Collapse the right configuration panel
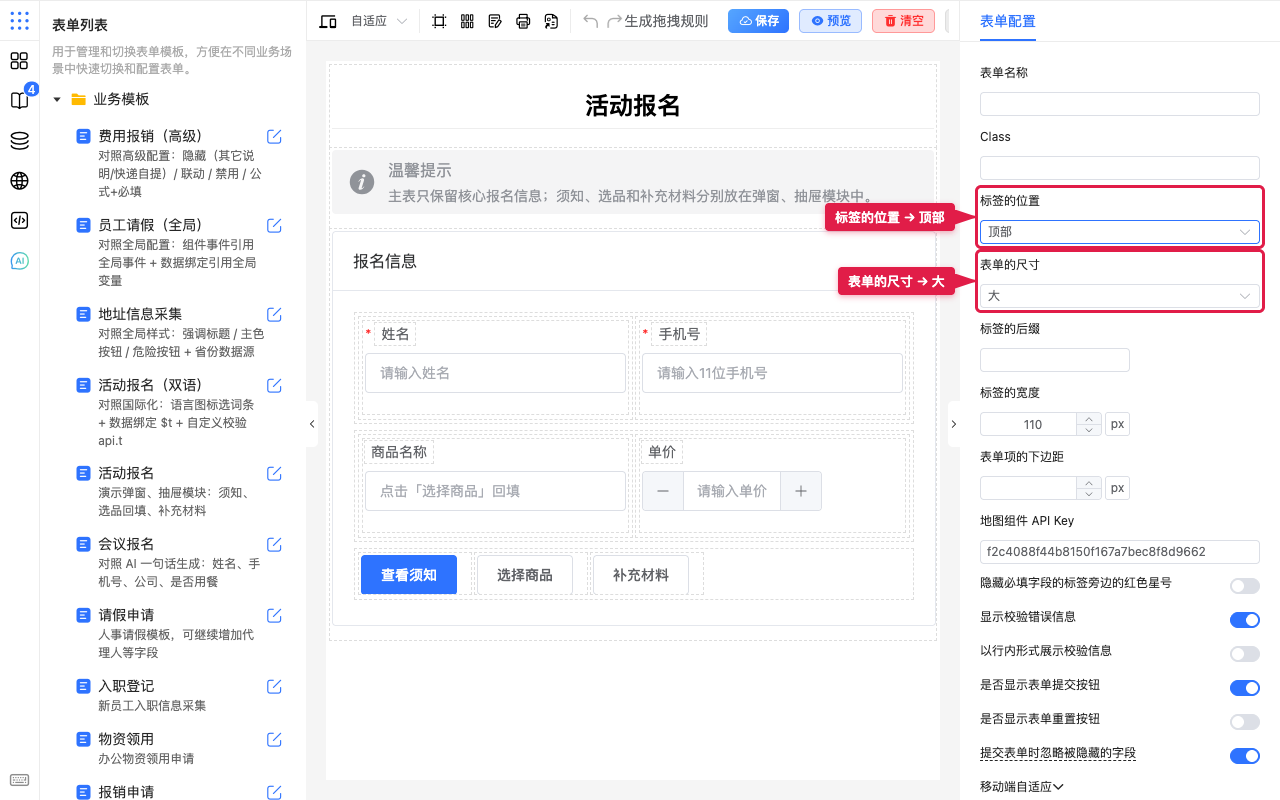This screenshot has width=1280, height=800. [953, 424]
